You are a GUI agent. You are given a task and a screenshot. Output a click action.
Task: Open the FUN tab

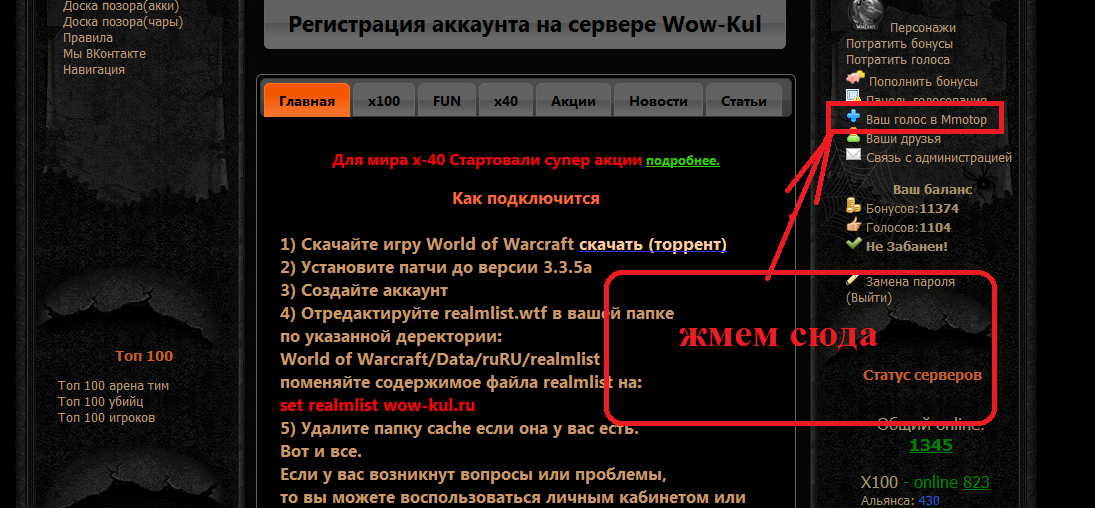tap(447, 101)
